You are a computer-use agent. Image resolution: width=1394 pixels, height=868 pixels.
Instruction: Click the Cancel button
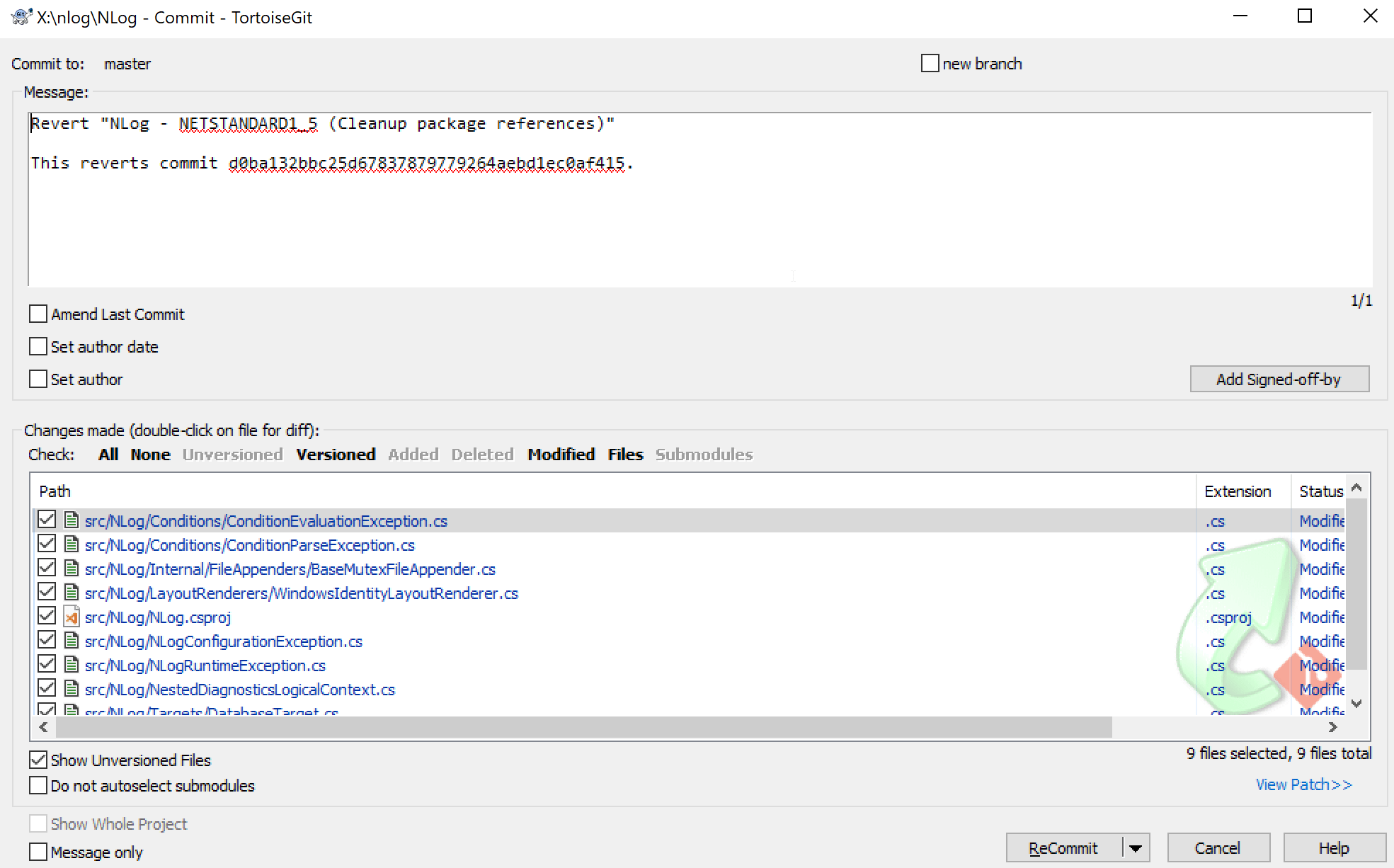(1218, 847)
